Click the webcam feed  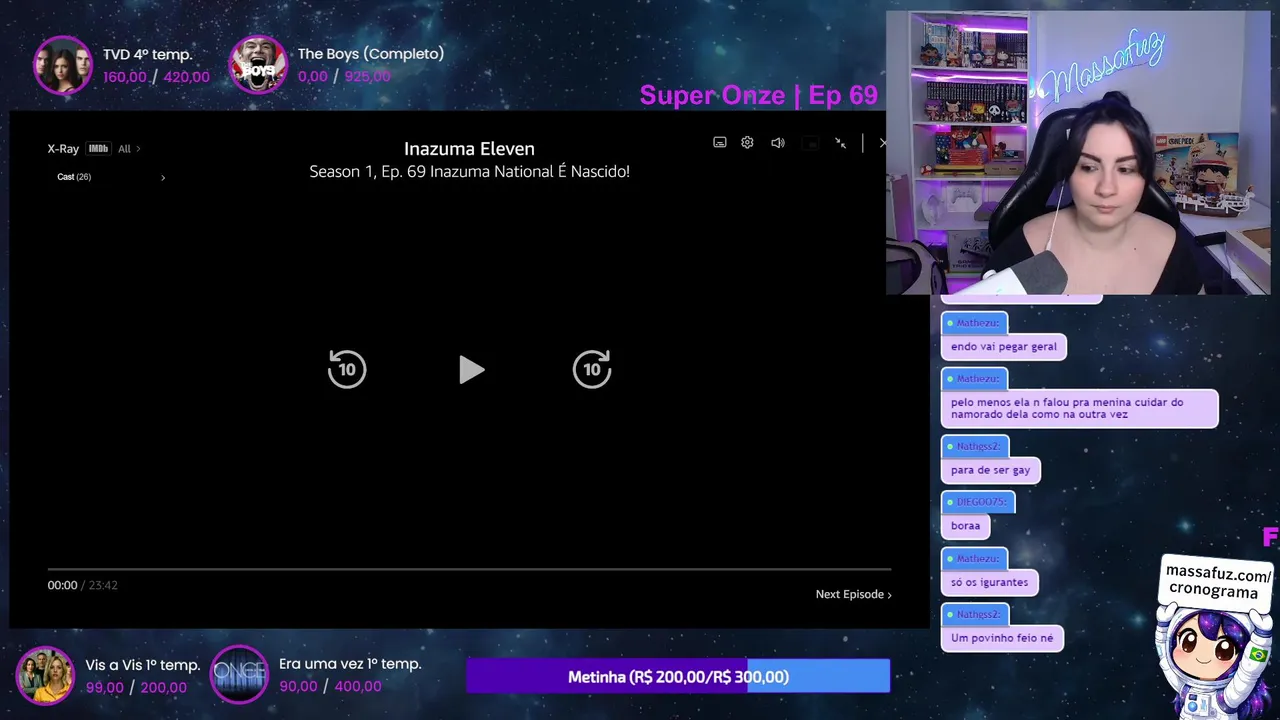[1078, 153]
